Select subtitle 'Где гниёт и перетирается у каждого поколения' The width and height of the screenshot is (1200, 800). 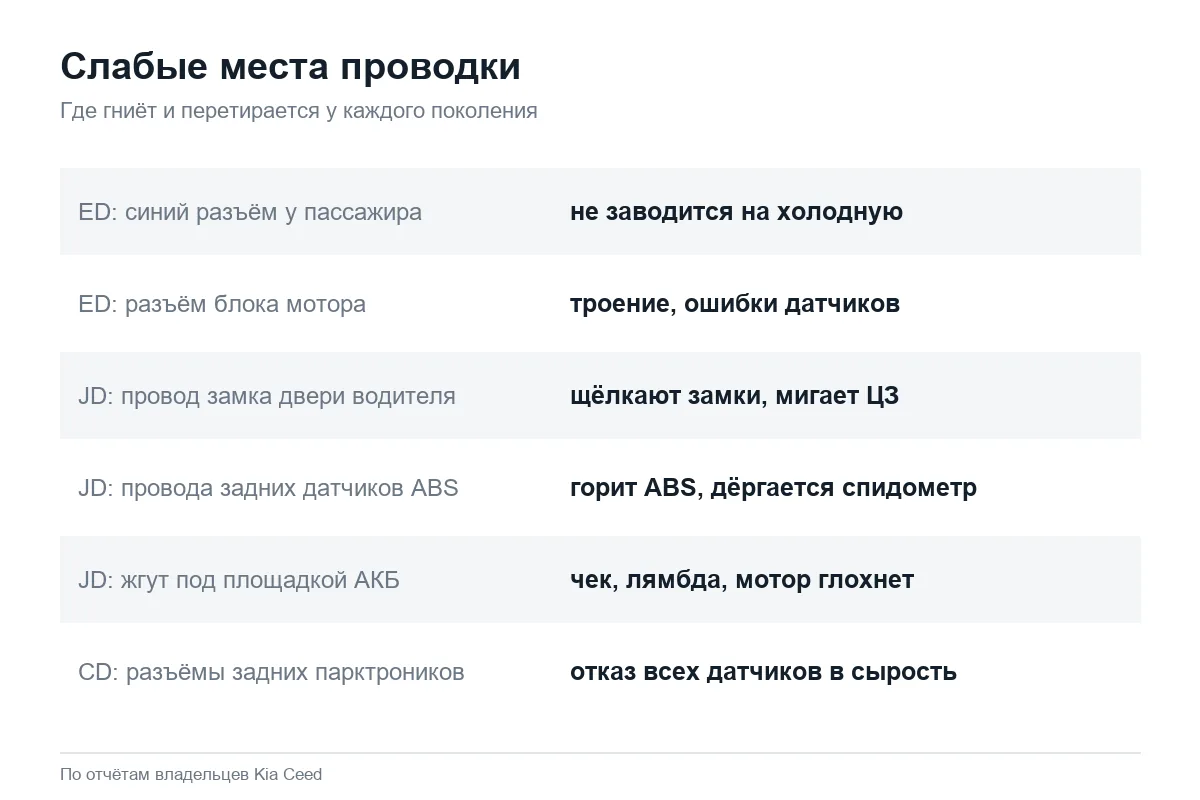(299, 111)
